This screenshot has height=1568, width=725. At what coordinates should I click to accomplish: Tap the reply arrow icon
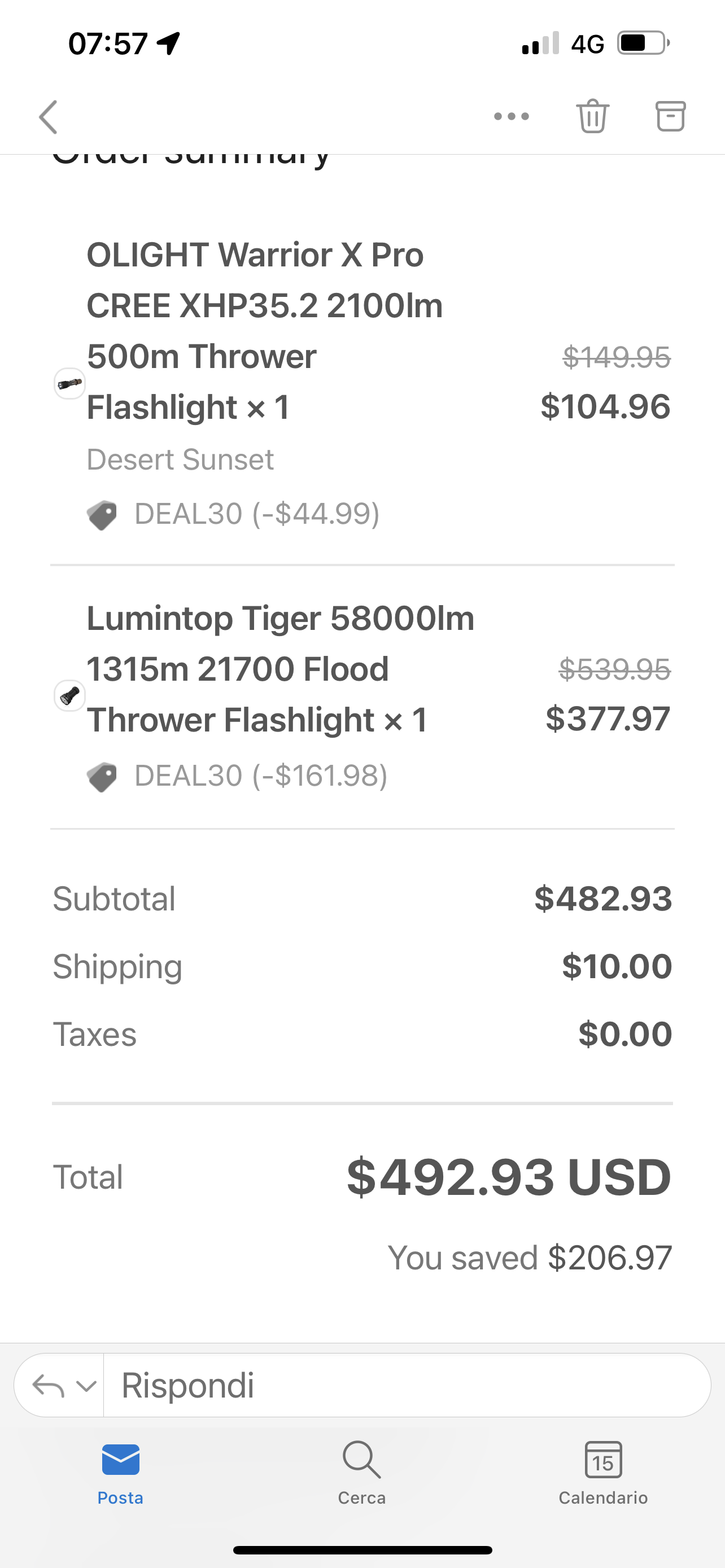pyautogui.click(x=48, y=1385)
